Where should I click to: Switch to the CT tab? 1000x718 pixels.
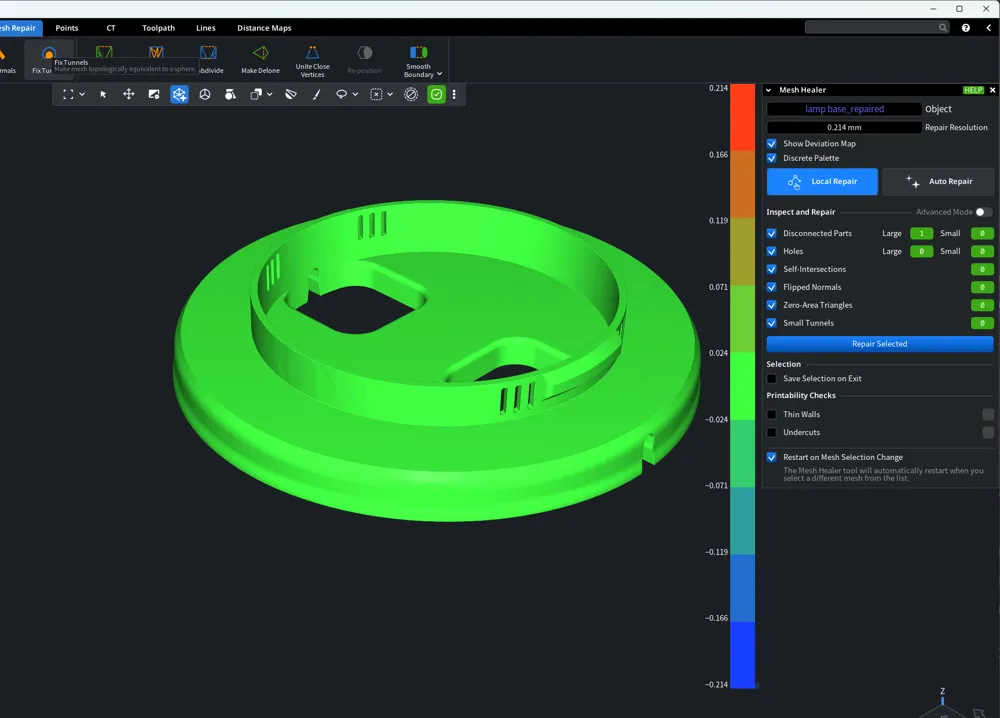pos(111,28)
